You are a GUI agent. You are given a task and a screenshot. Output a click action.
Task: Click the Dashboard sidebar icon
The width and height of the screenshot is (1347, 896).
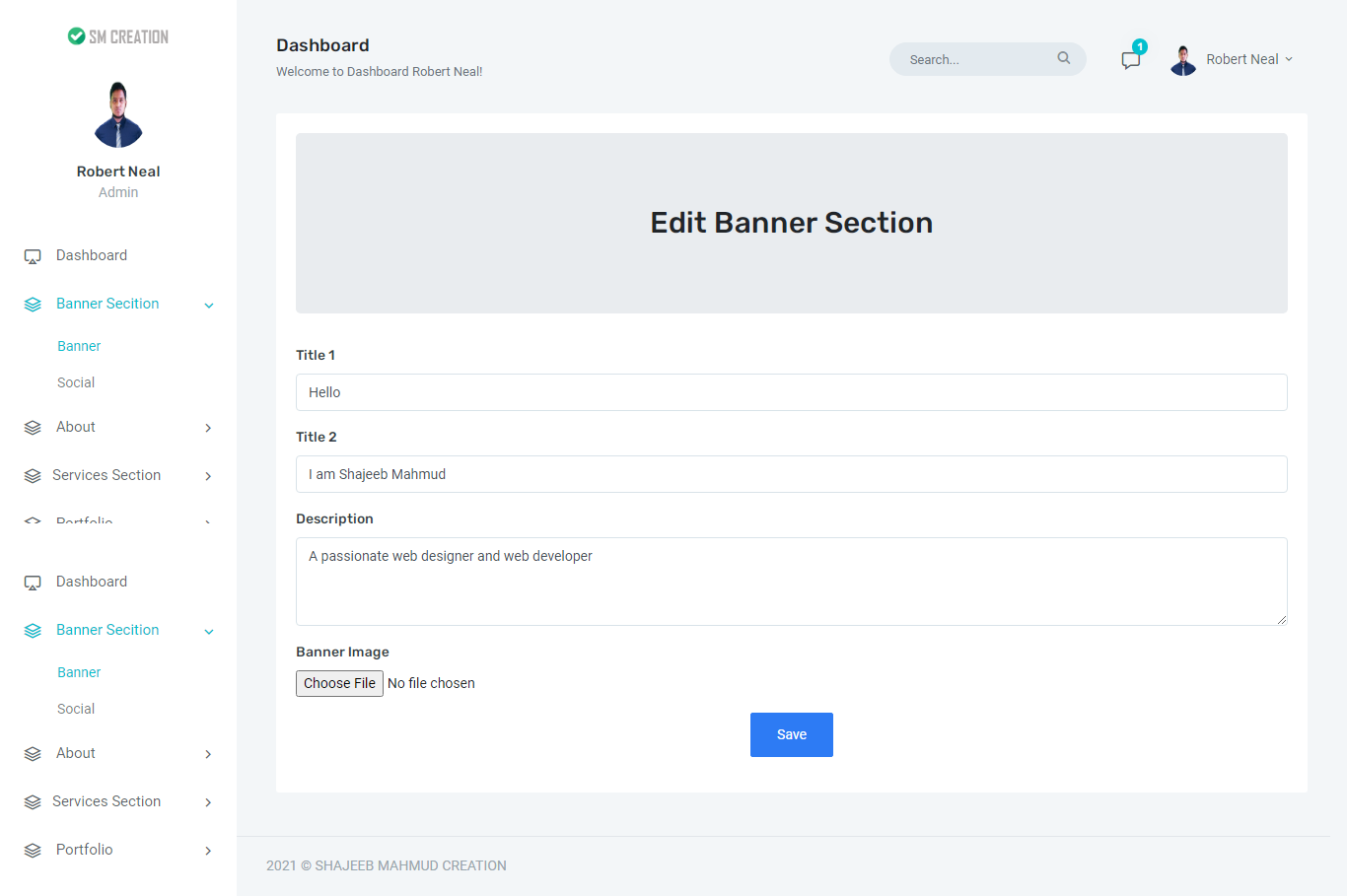[33, 255]
